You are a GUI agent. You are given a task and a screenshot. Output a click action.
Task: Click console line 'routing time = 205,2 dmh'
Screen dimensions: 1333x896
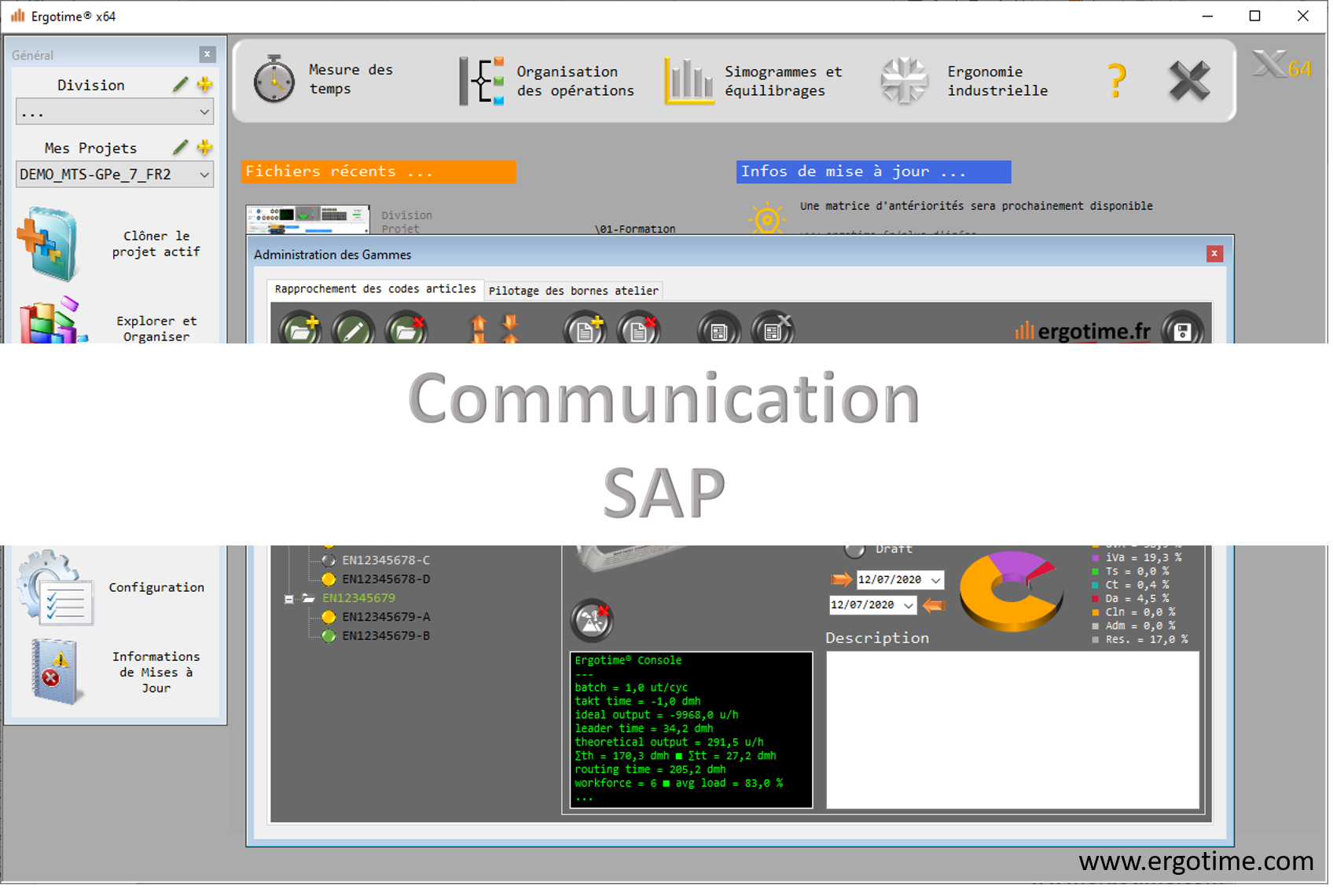coord(650,770)
